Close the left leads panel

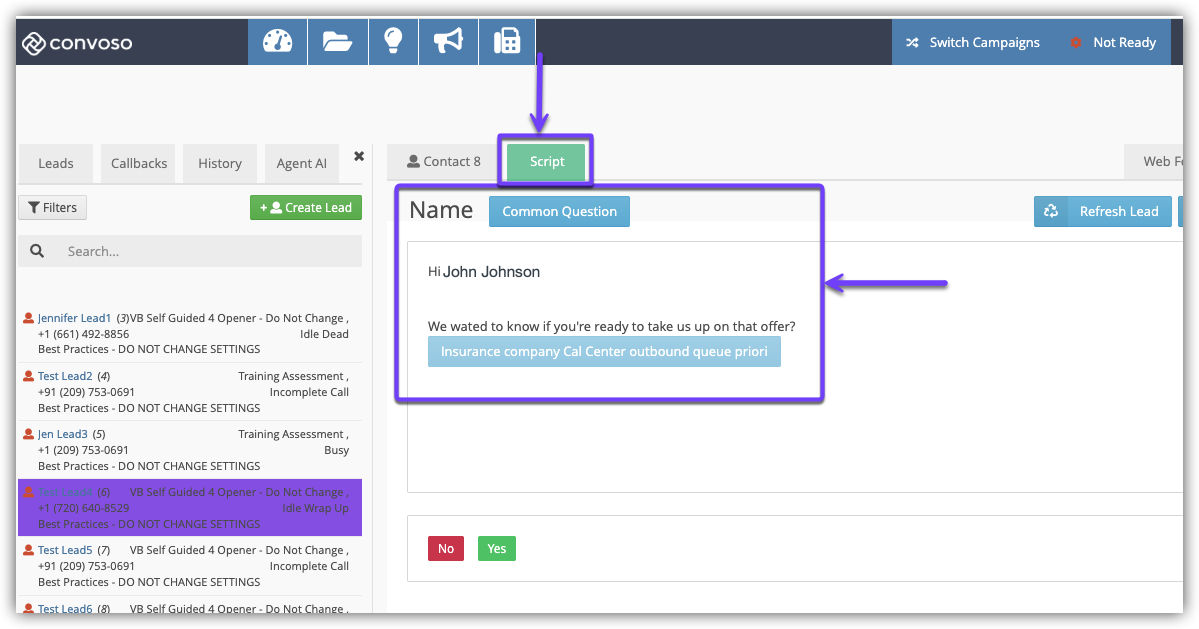click(359, 156)
